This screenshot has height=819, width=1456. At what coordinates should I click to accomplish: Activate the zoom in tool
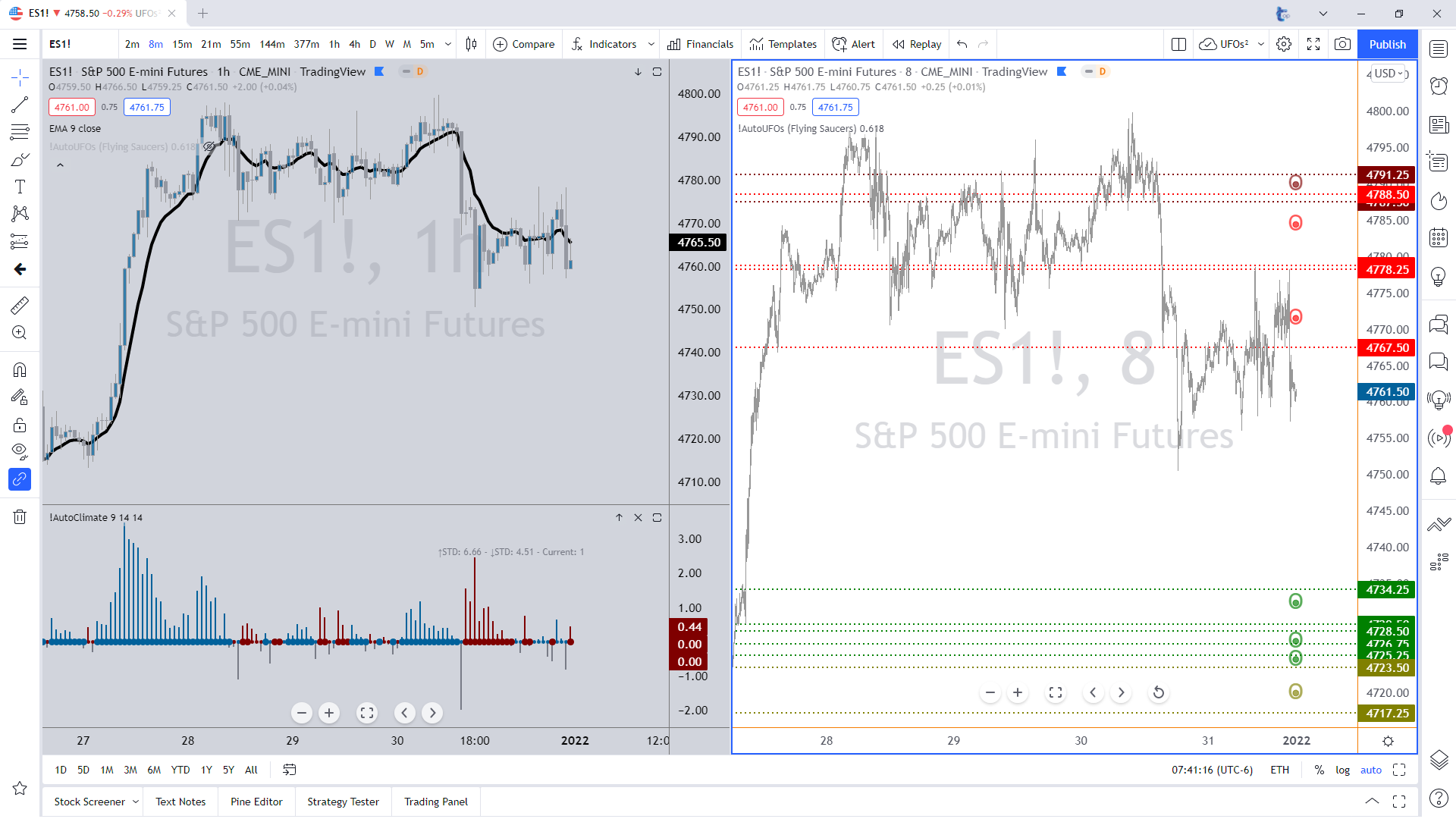(x=20, y=333)
